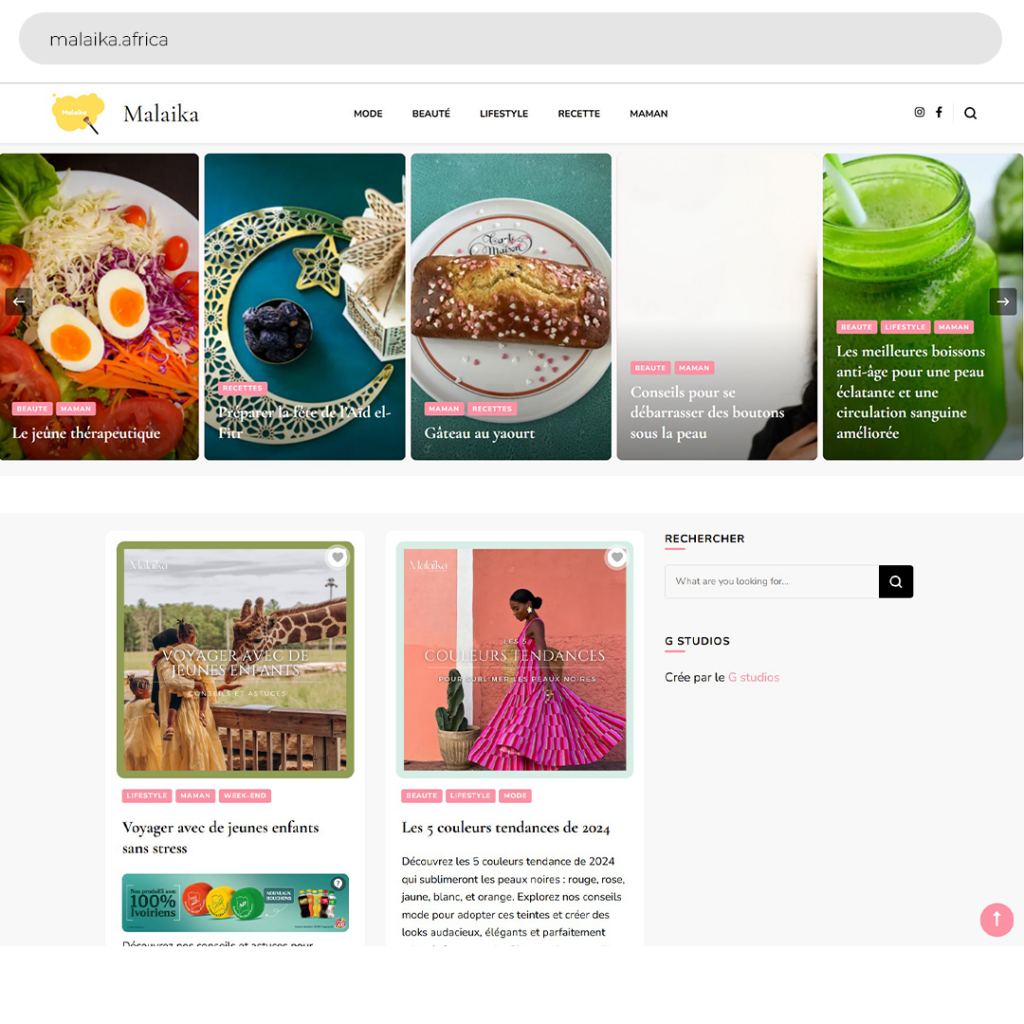Open article Les 5 couleurs tendances de 2024

505,827
